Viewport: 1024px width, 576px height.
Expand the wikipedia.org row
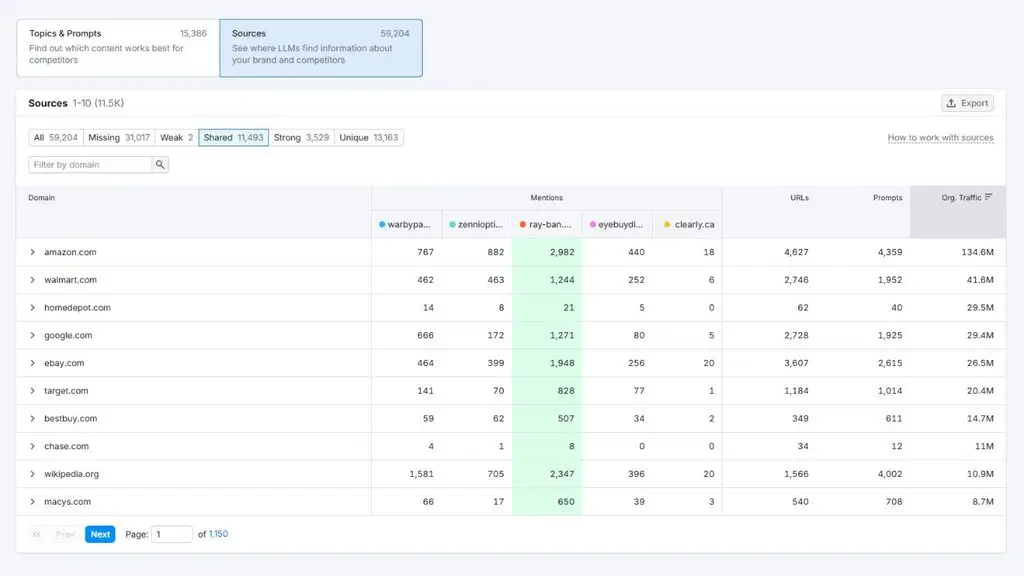pyautogui.click(x=32, y=474)
